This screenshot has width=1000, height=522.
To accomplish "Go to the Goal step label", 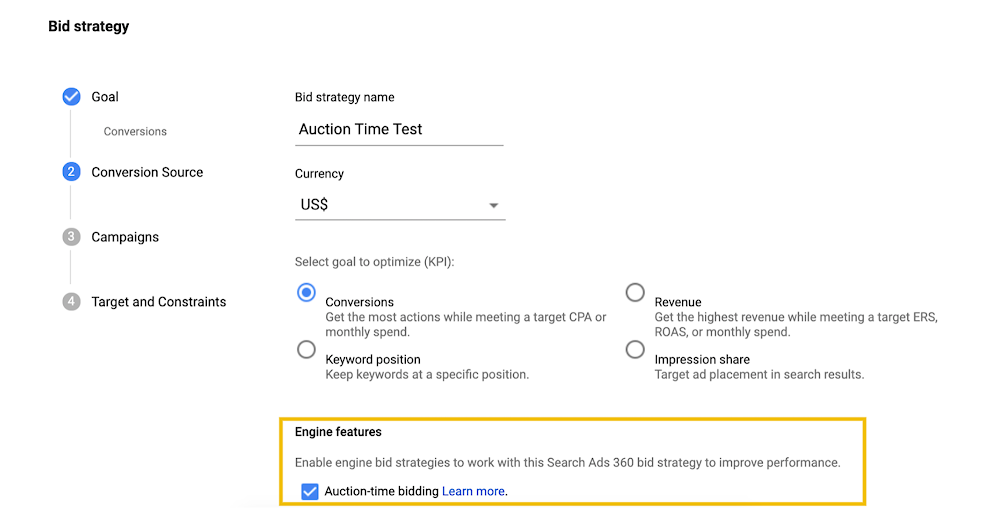I will [x=105, y=97].
